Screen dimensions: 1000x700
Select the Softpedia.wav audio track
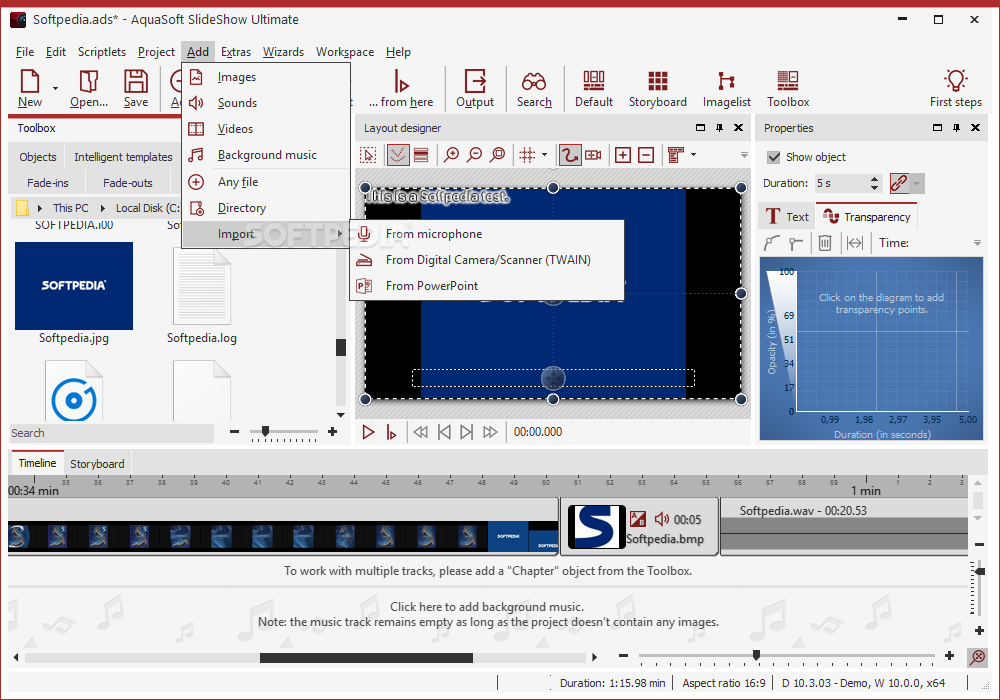coord(844,527)
